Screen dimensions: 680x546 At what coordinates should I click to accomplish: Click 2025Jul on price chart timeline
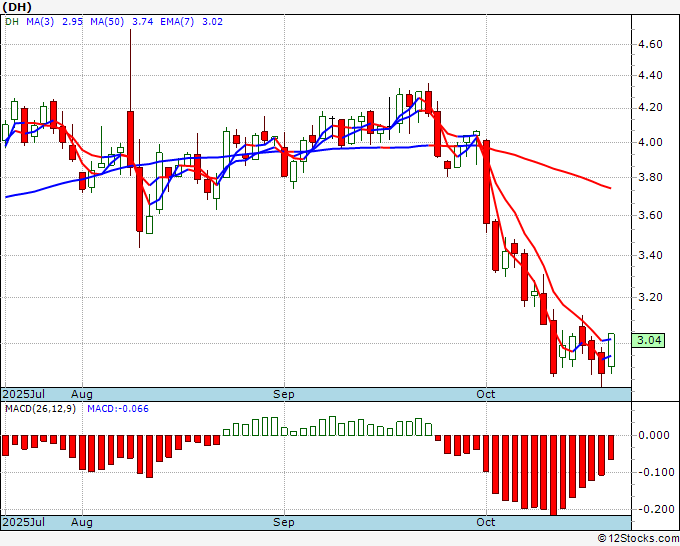tap(23, 394)
